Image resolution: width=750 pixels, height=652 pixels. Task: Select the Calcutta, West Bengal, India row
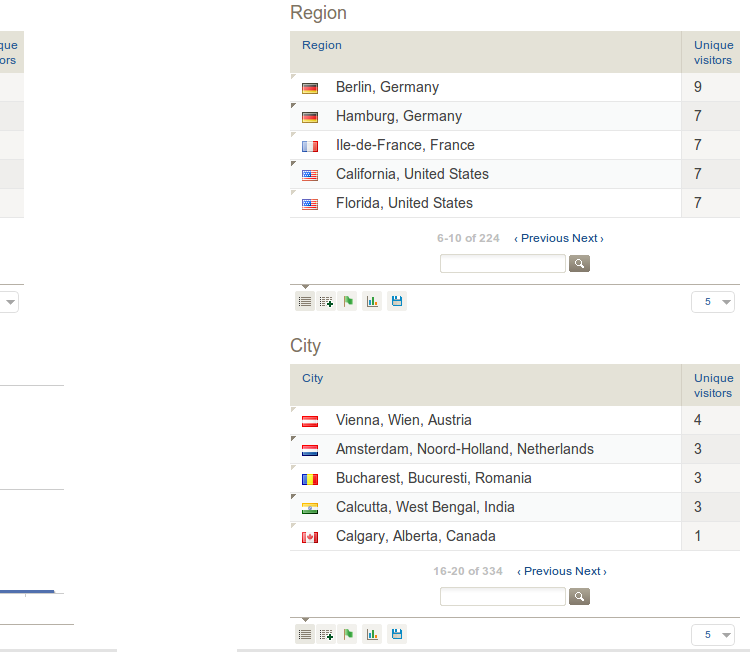(515, 507)
